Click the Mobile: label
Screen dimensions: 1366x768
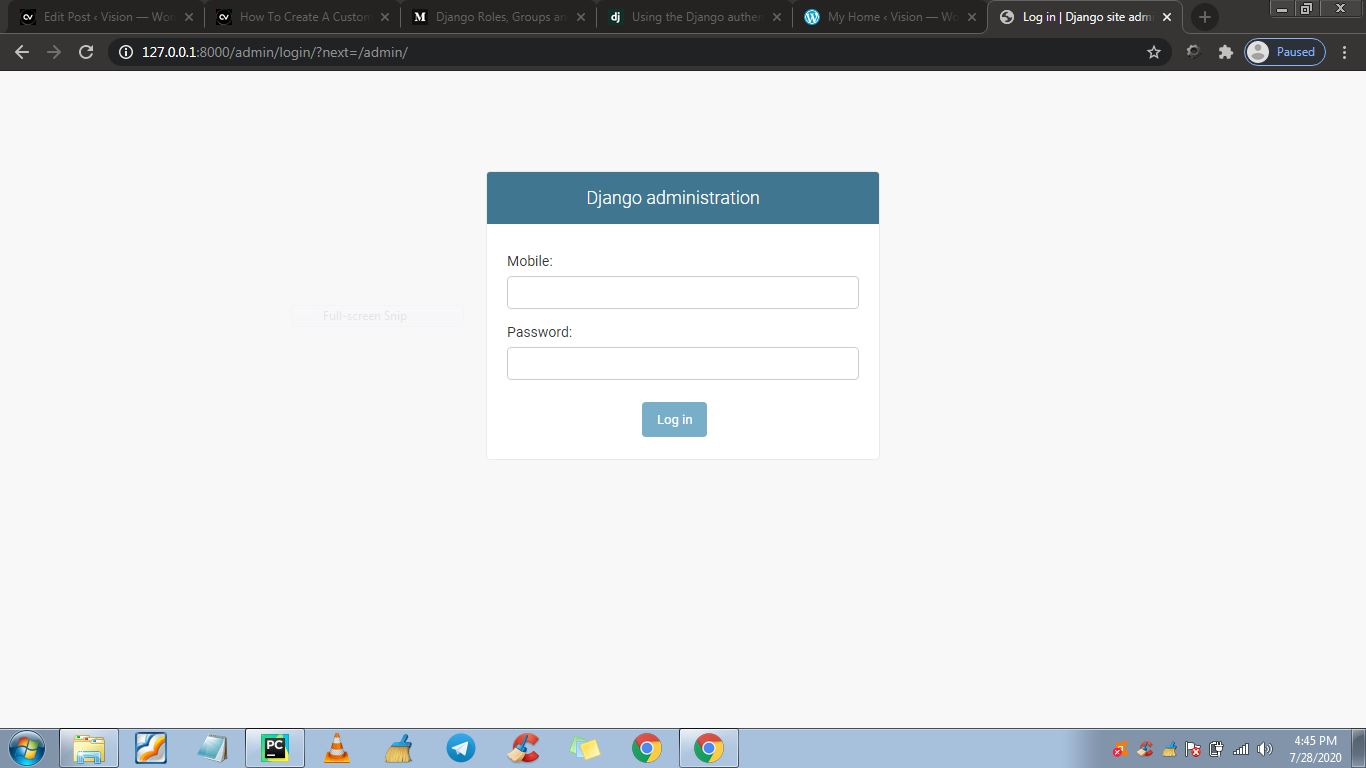click(x=530, y=261)
